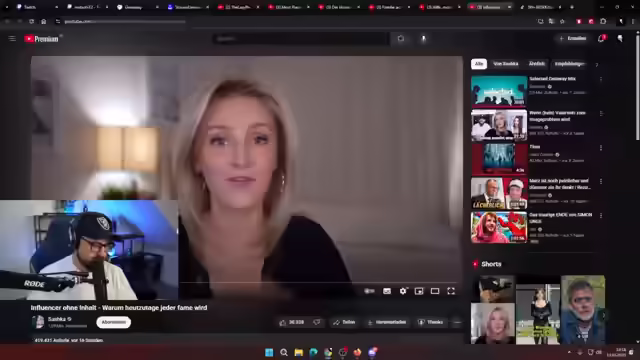Select the Ähnlich filter chip
This screenshot has width=640, height=360.
536,64
